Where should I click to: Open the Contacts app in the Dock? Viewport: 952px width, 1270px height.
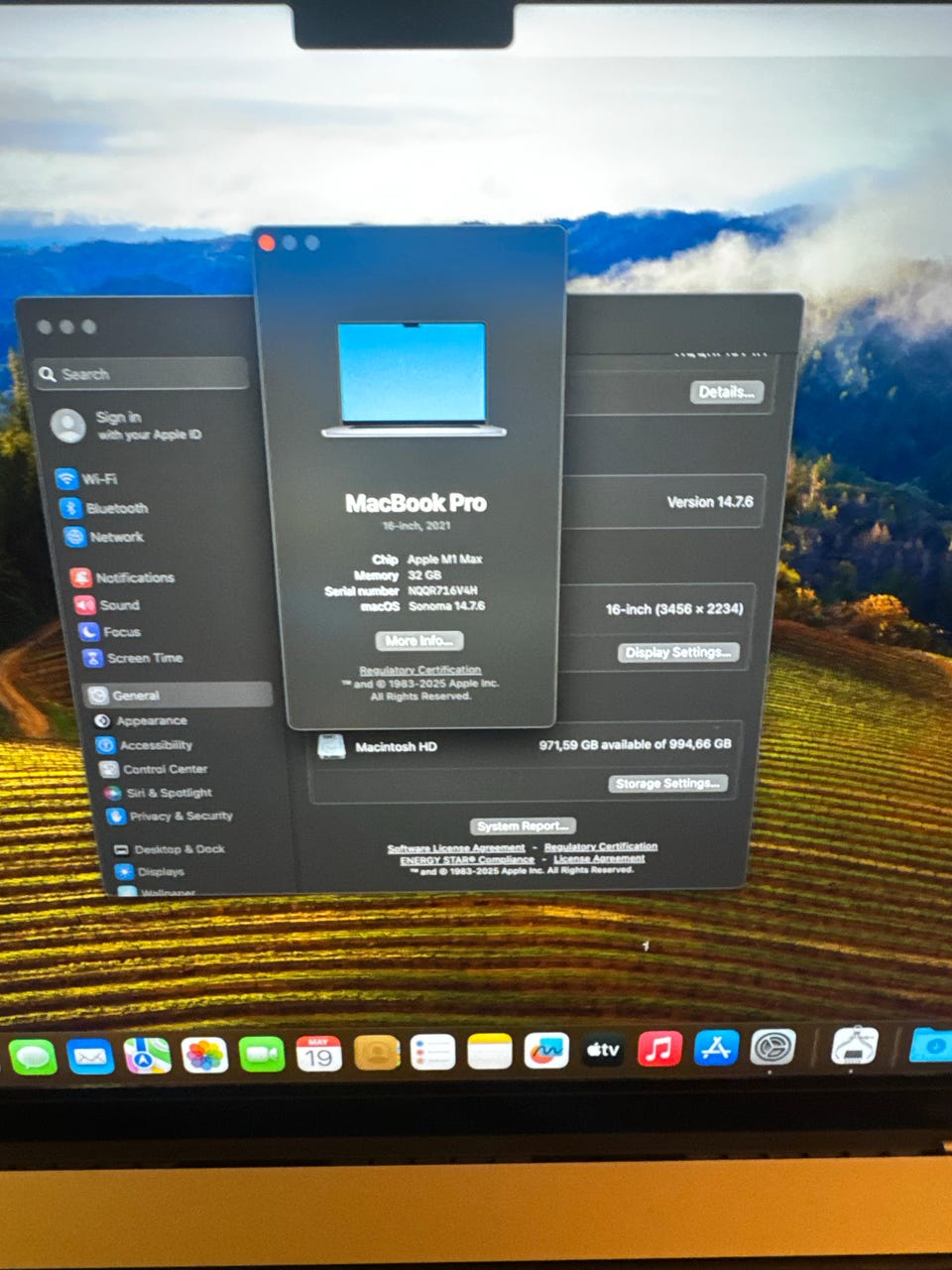click(x=377, y=1053)
